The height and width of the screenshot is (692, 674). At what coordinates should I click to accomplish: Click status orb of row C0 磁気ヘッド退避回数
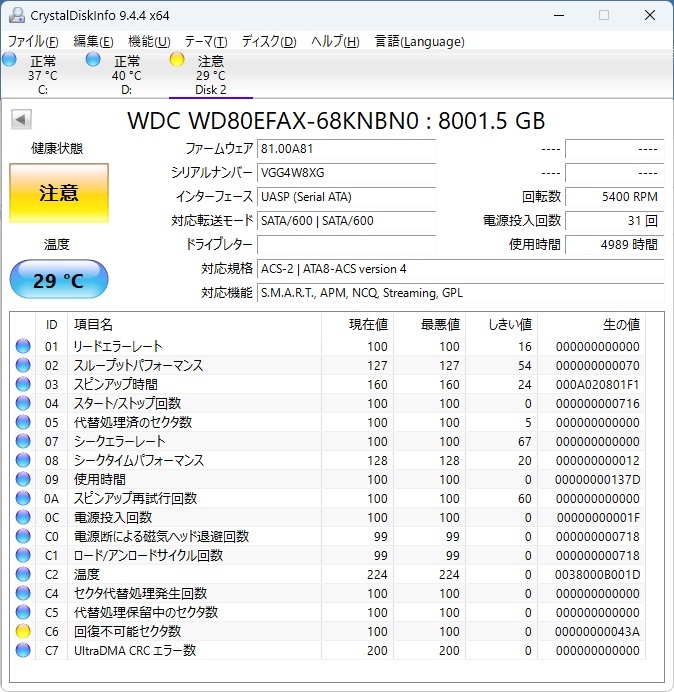pos(23,536)
